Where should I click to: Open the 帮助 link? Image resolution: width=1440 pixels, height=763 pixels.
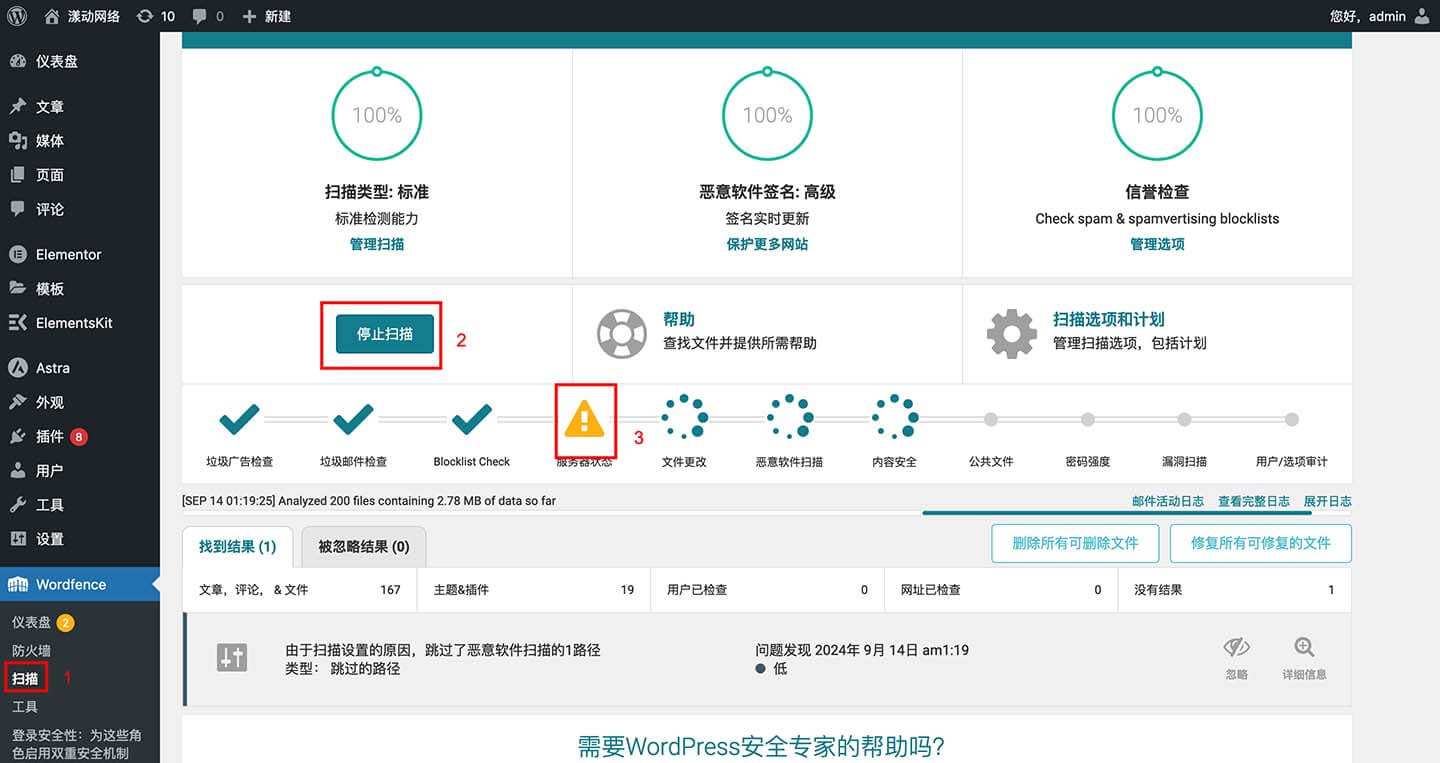pyautogui.click(x=679, y=319)
